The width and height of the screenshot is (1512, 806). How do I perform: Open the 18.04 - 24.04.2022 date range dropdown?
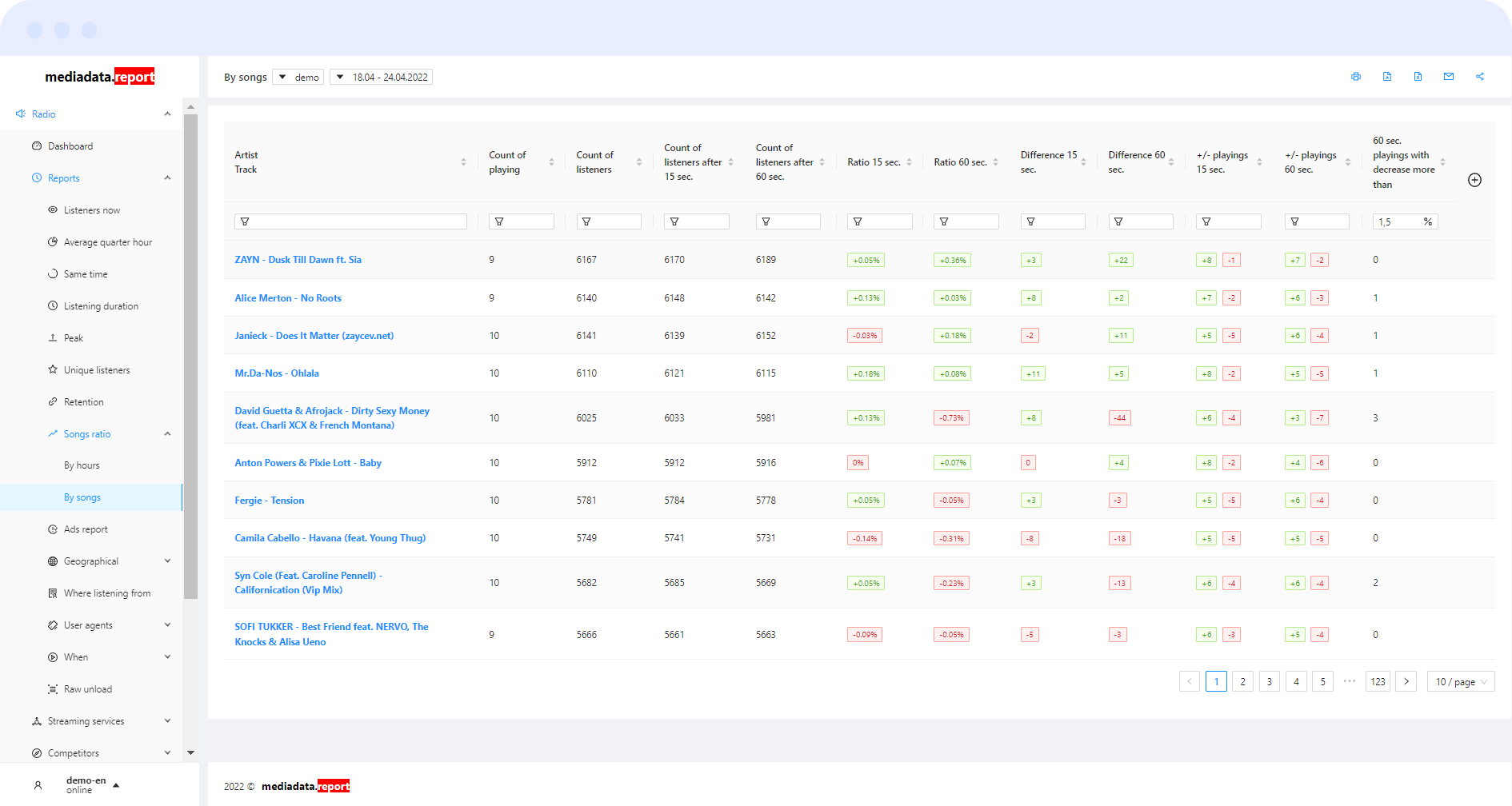pyautogui.click(x=382, y=78)
